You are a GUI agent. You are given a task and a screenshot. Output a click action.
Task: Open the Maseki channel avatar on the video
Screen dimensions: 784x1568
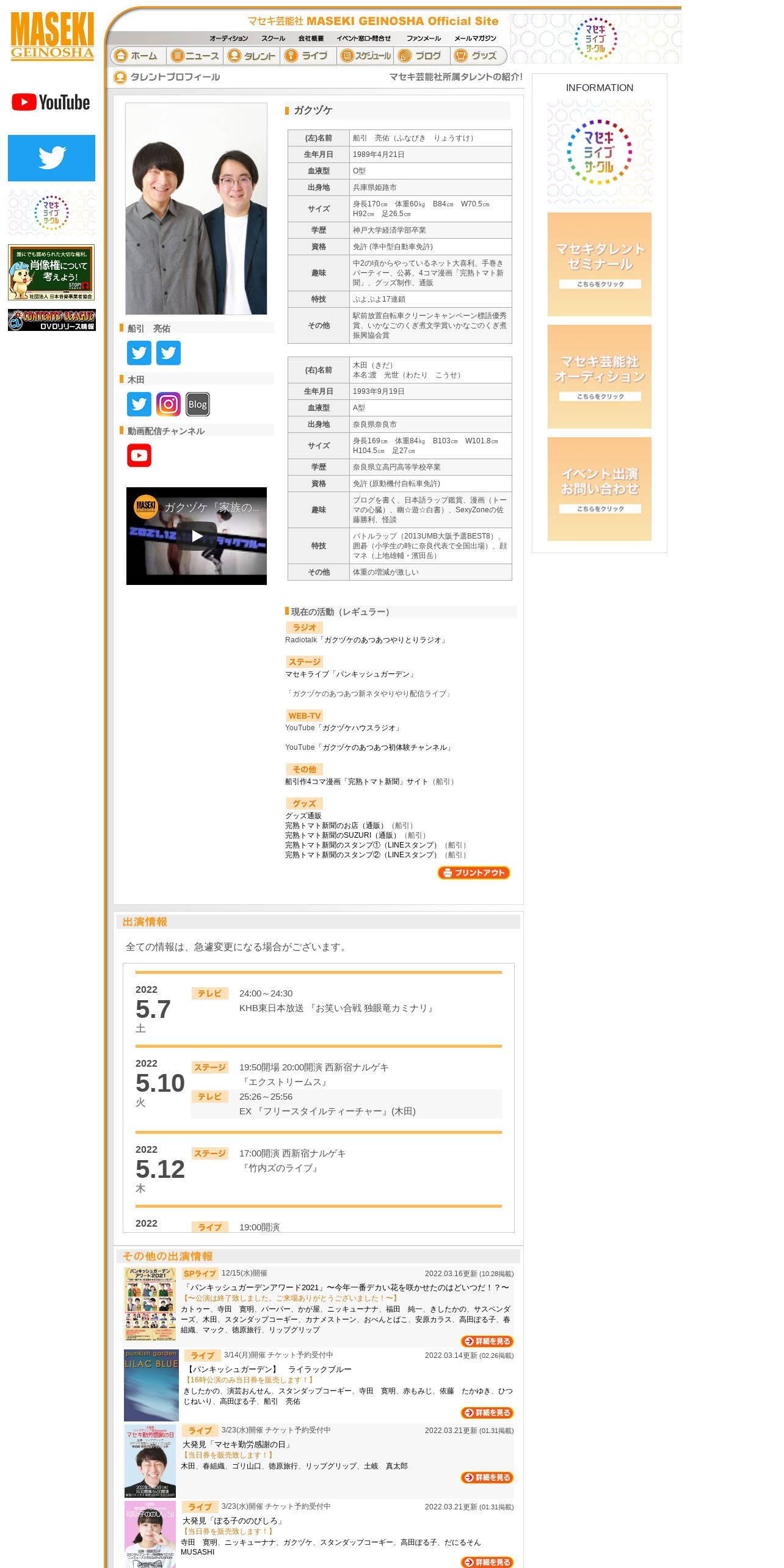(x=146, y=506)
